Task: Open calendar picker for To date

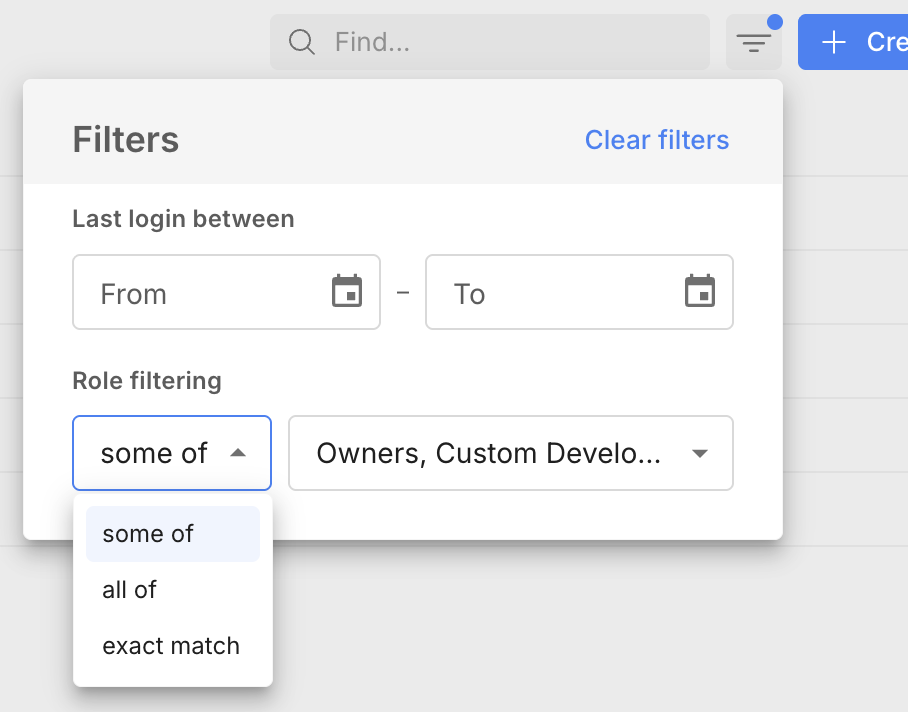Action: tap(699, 291)
